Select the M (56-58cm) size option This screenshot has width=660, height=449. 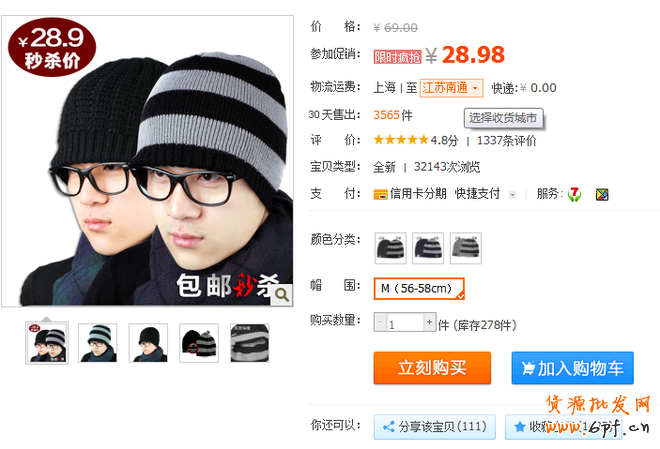[x=419, y=289]
